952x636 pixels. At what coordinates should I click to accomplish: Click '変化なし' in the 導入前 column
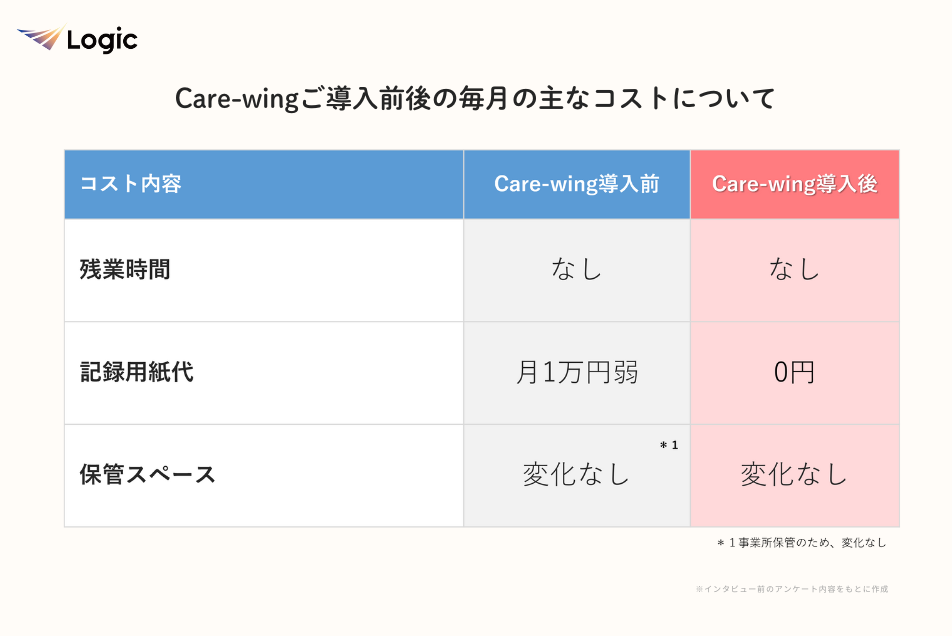pos(577,474)
